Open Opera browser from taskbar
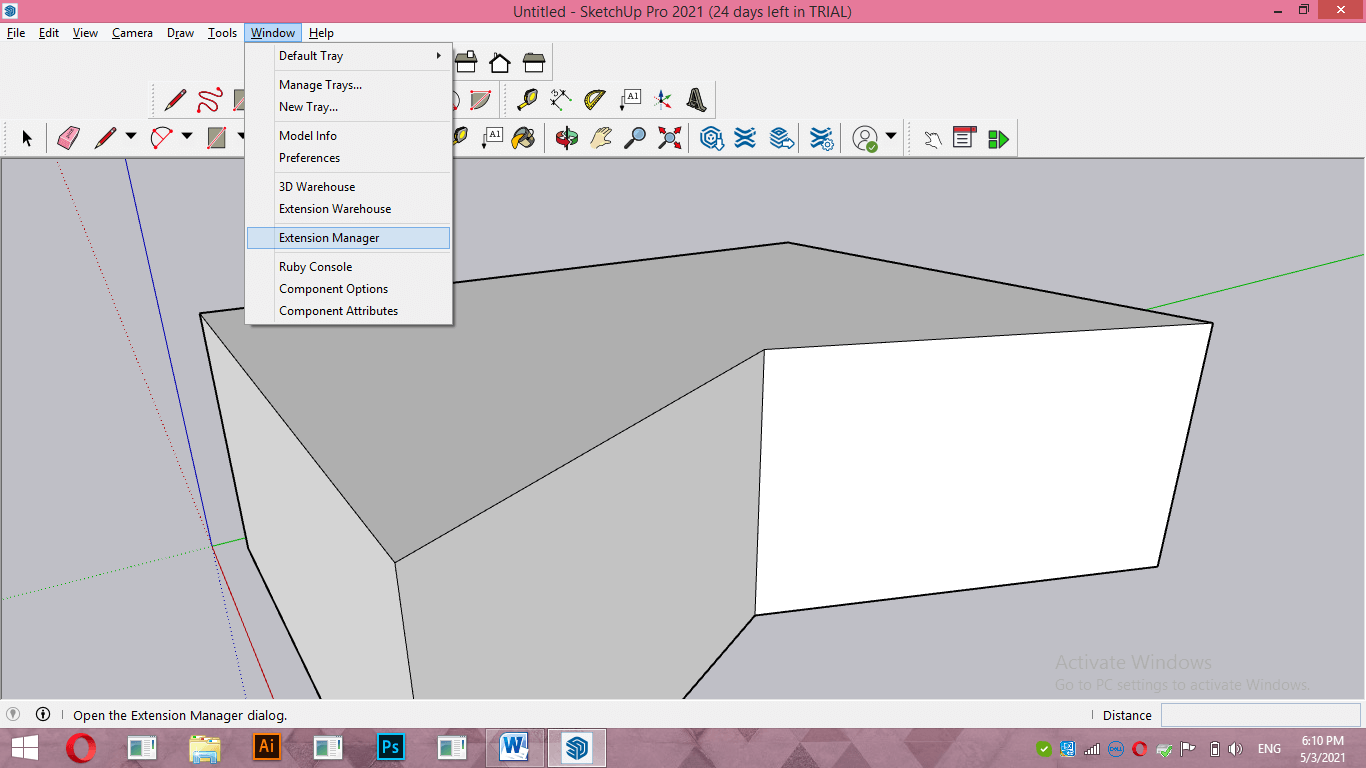Screen dimensions: 1366x768 coord(81,747)
